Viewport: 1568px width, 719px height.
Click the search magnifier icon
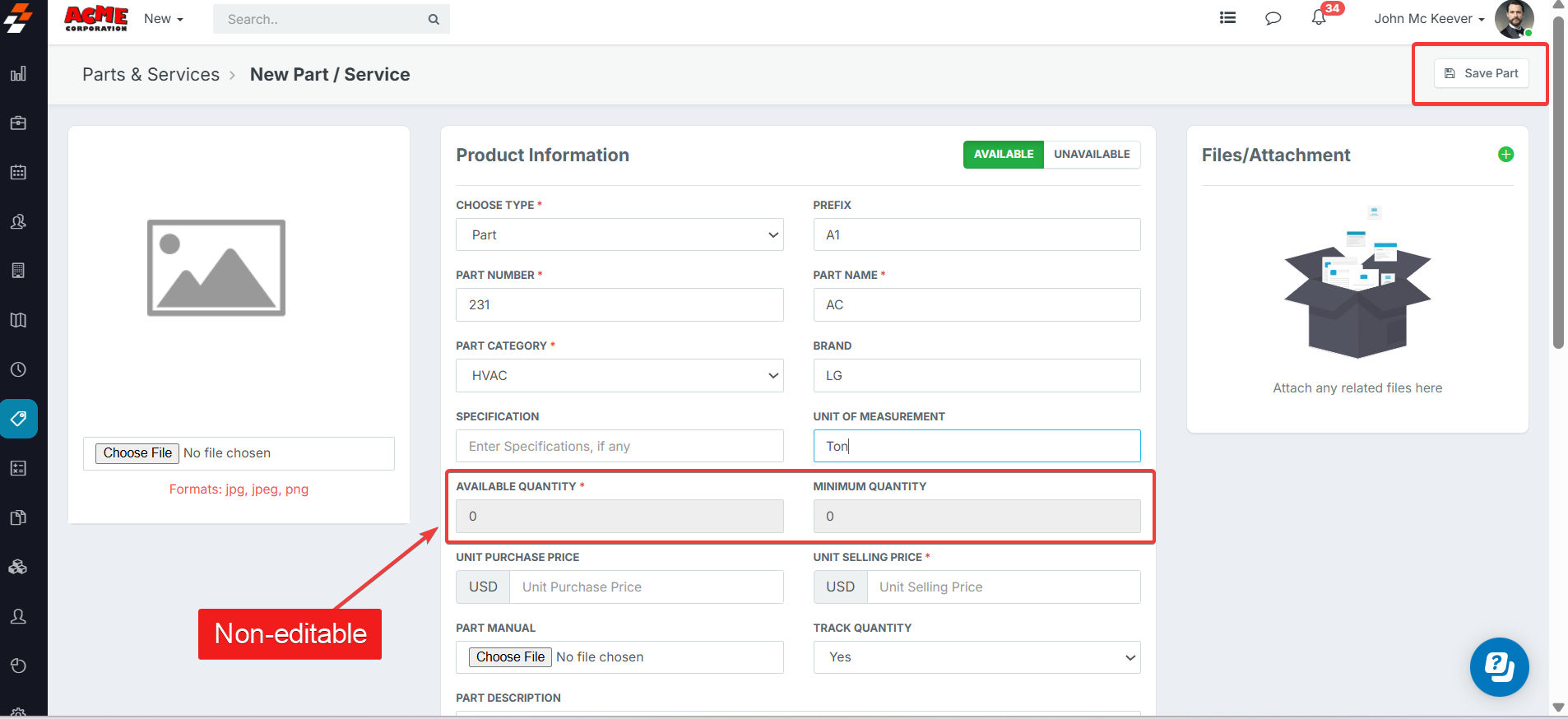click(434, 19)
